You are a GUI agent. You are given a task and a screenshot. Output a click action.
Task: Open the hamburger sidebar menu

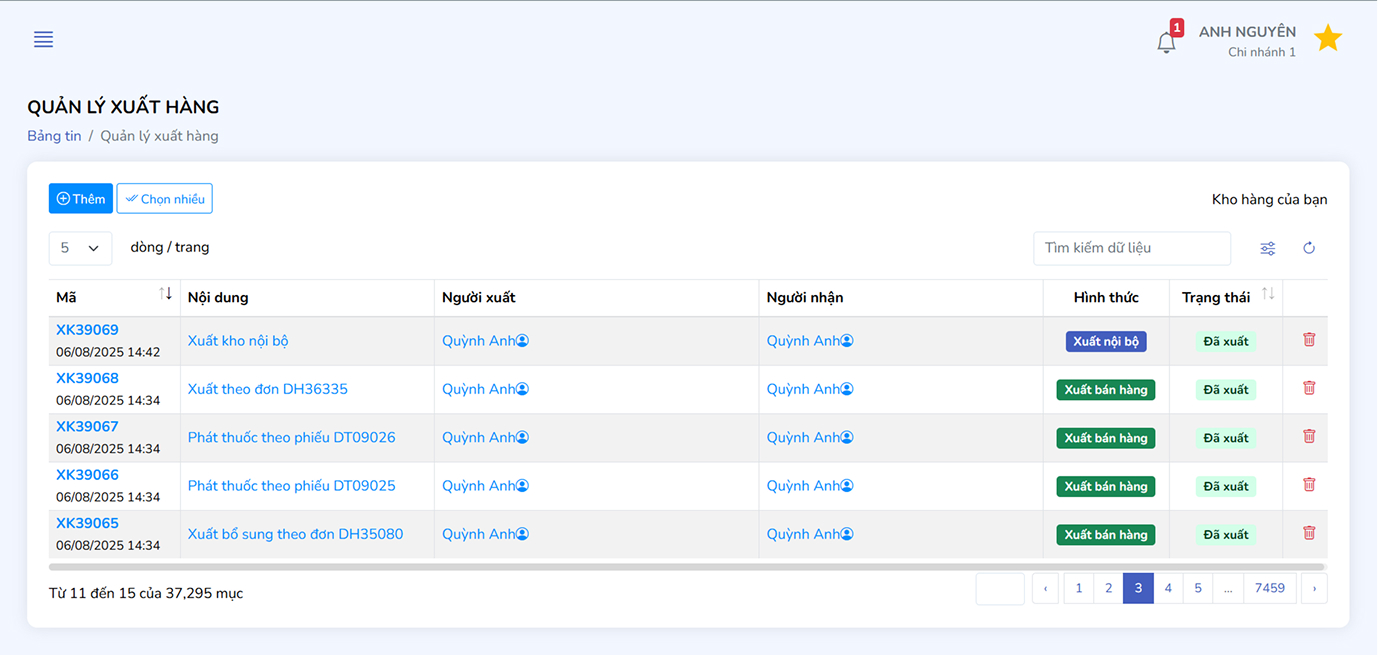coord(43,40)
